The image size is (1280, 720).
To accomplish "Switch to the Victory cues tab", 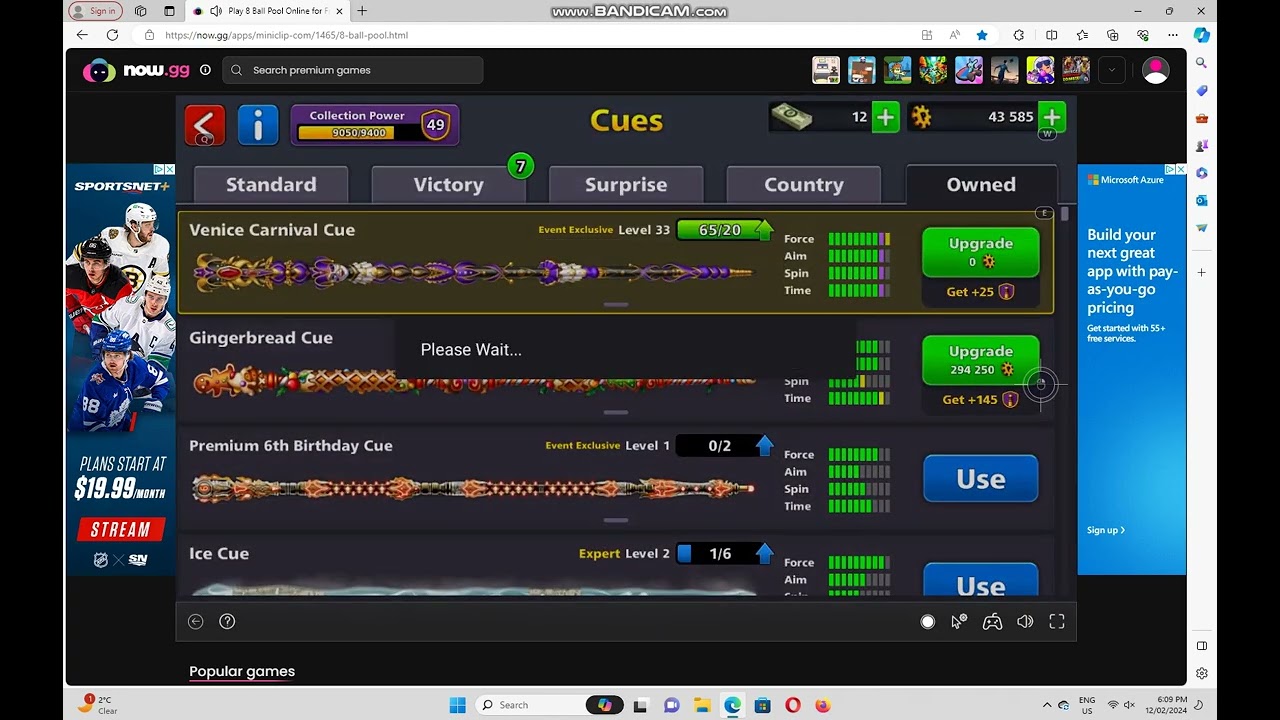I will coord(449,185).
